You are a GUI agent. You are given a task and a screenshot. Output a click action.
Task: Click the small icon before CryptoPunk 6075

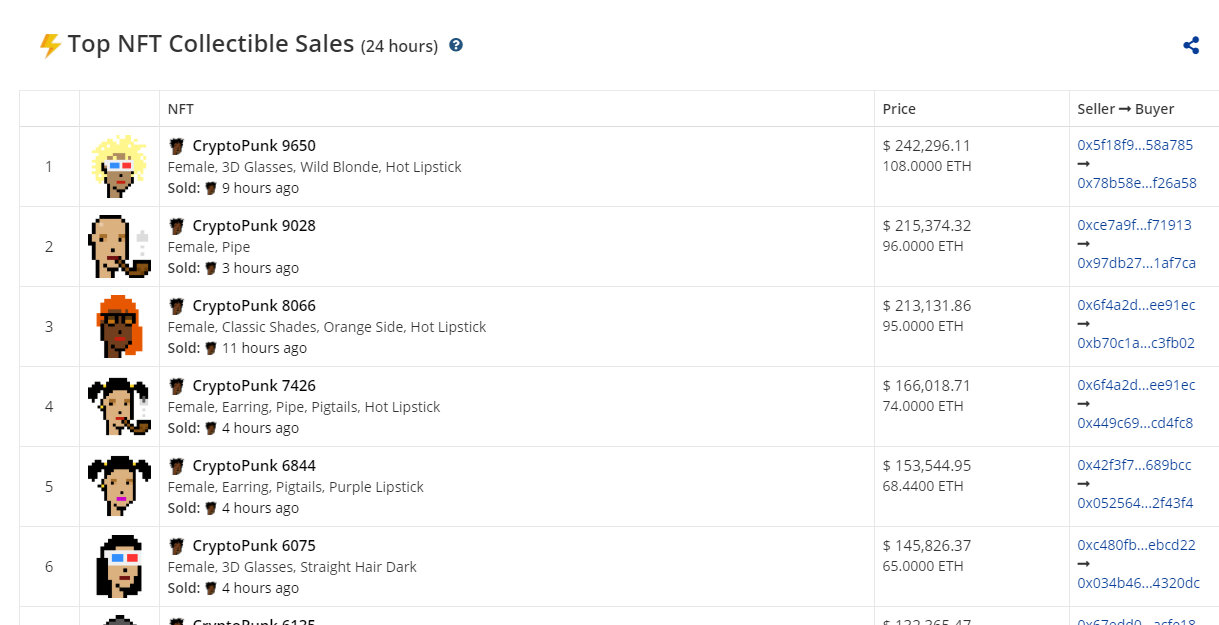[177, 546]
